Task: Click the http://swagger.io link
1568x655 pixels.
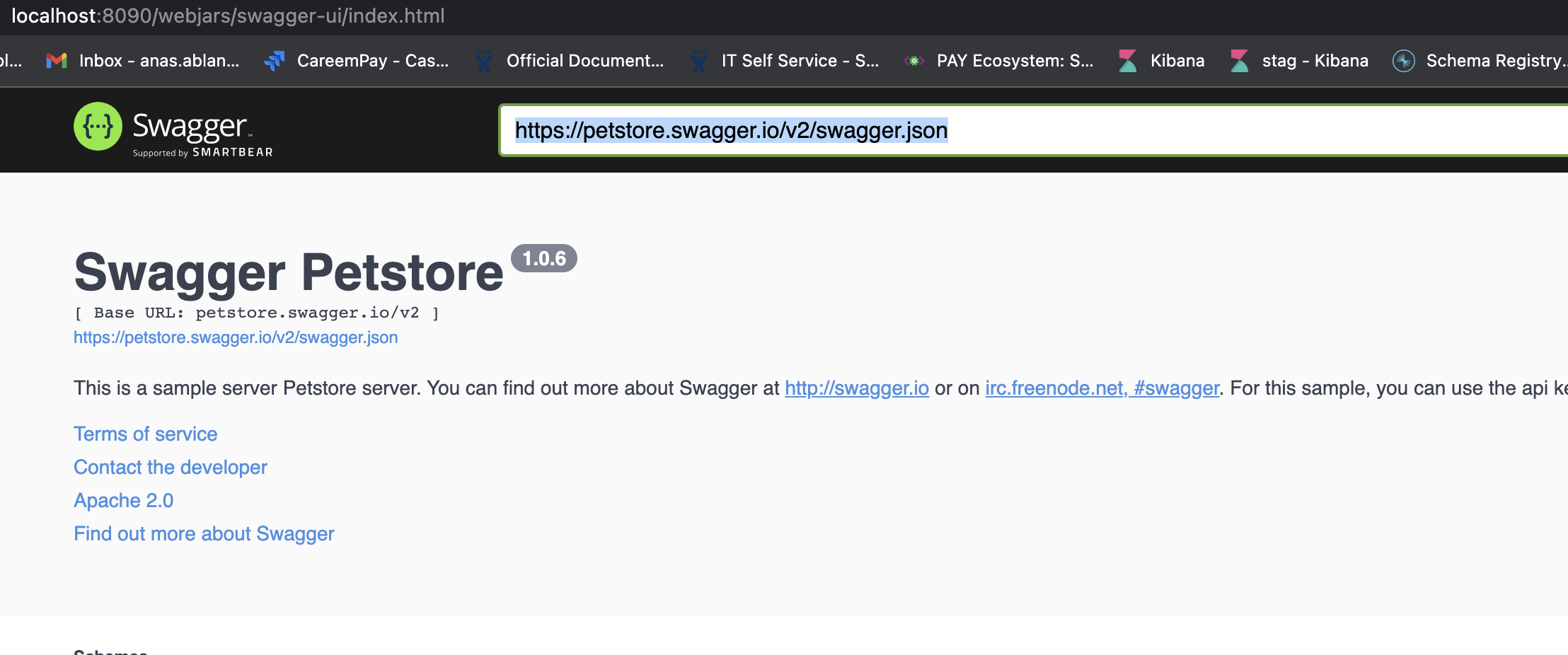Action: coord(856,388)
